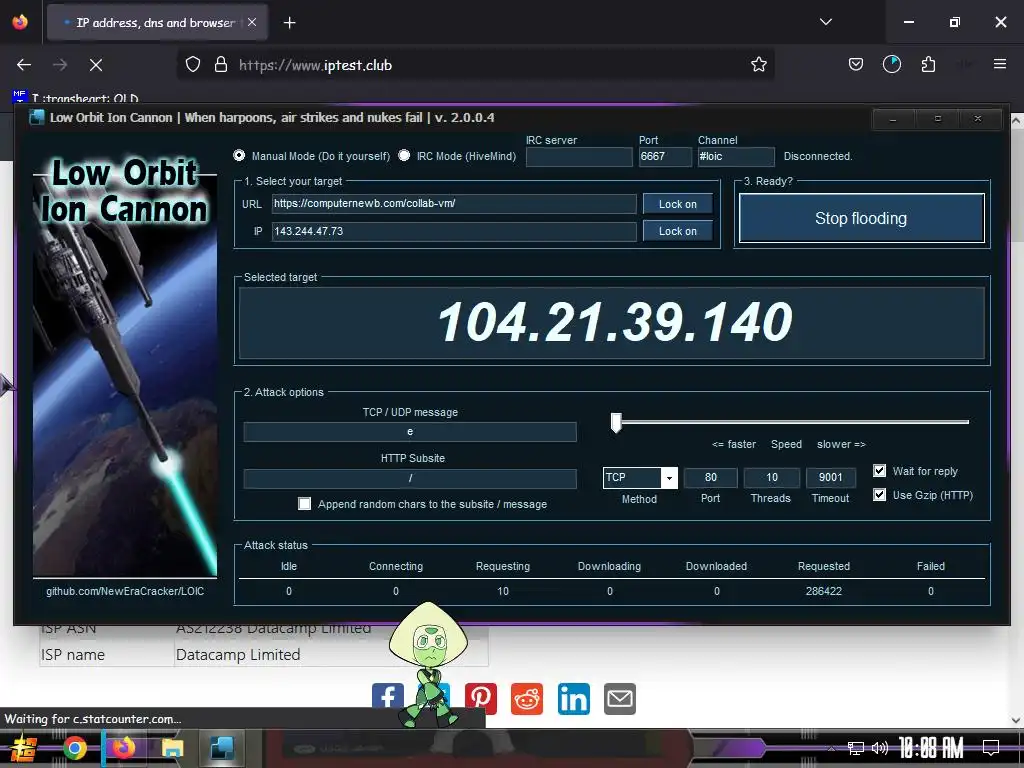Click the IRC Port field showing 6667
This screenshot has height=768, width=1024.
point(665,157)
